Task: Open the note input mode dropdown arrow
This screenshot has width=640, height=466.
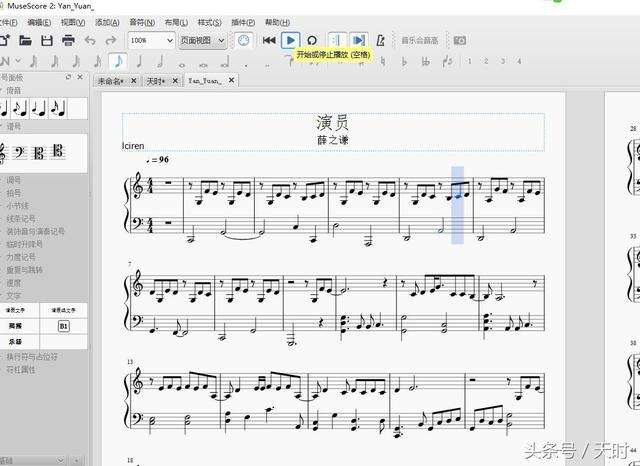Action: pos(18,61)
